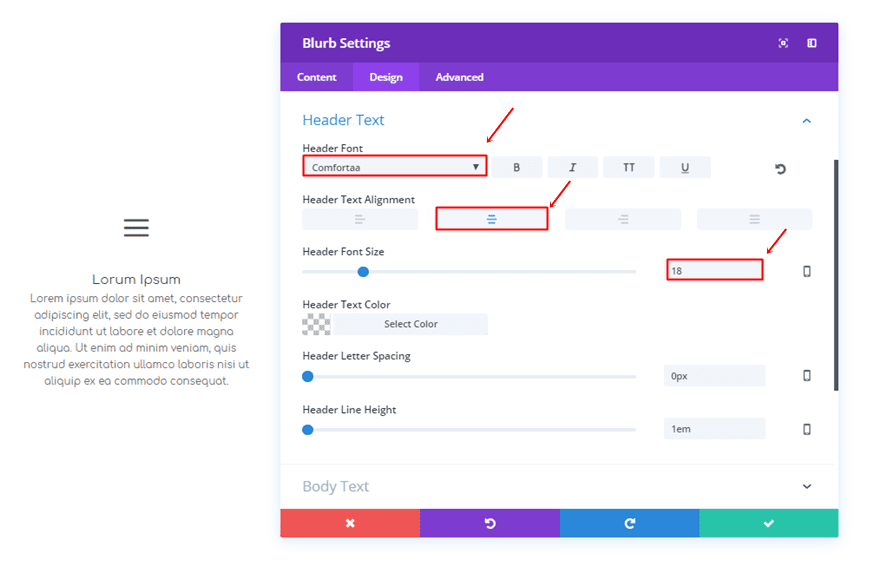This screenshot has height=573, width=880.
Task: Toggle italic header font style
Action: (572, 167)
